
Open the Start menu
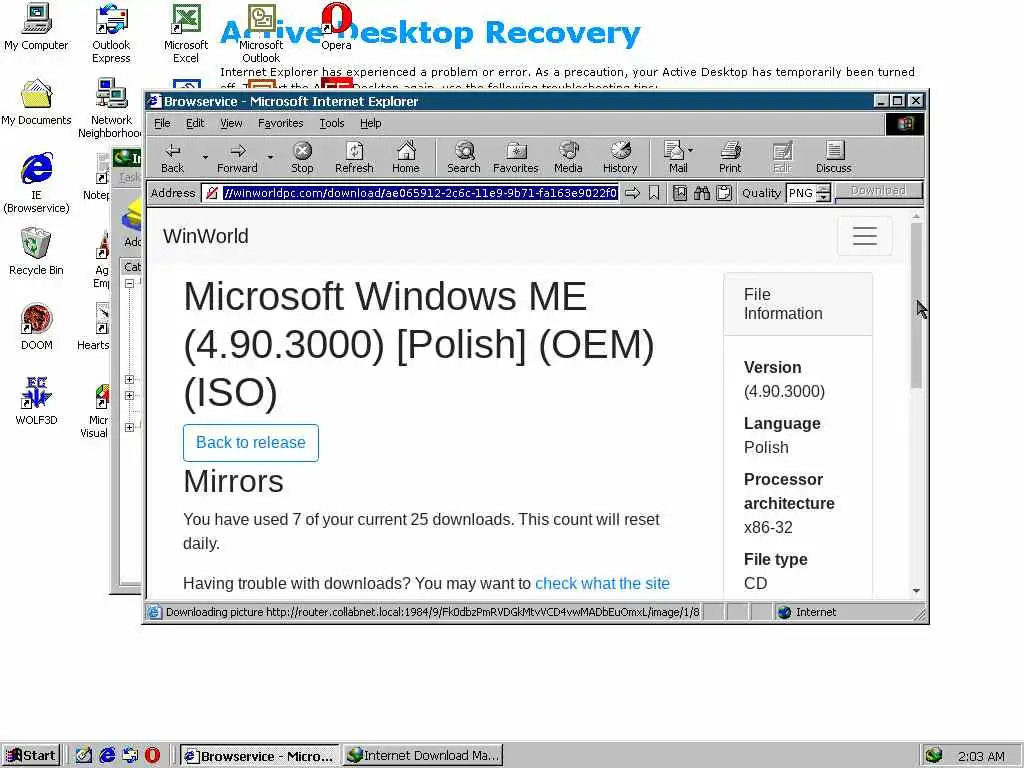pyautogui.click(x=31, y=756)
